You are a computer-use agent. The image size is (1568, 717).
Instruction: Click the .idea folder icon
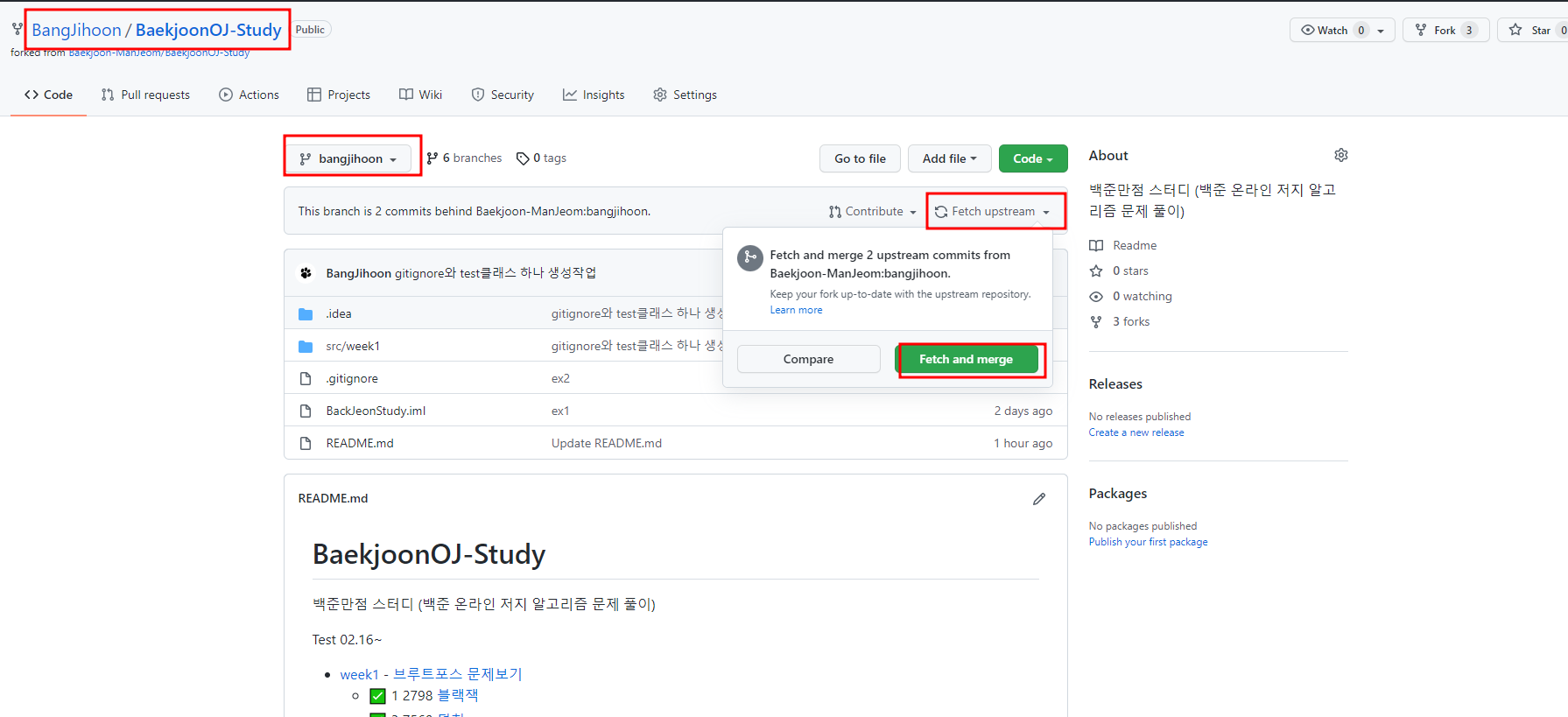coord(306,313)
